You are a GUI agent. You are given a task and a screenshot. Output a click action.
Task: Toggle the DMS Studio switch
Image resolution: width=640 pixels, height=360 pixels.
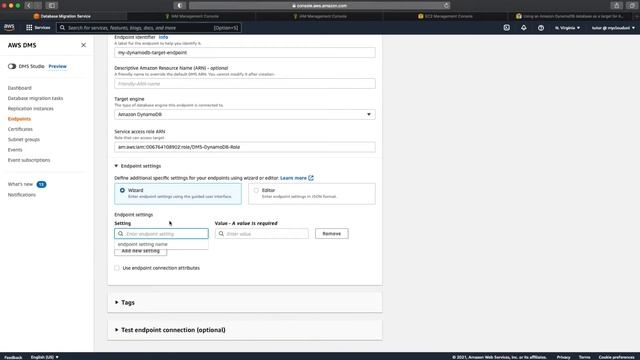click(x=12, y=66)
